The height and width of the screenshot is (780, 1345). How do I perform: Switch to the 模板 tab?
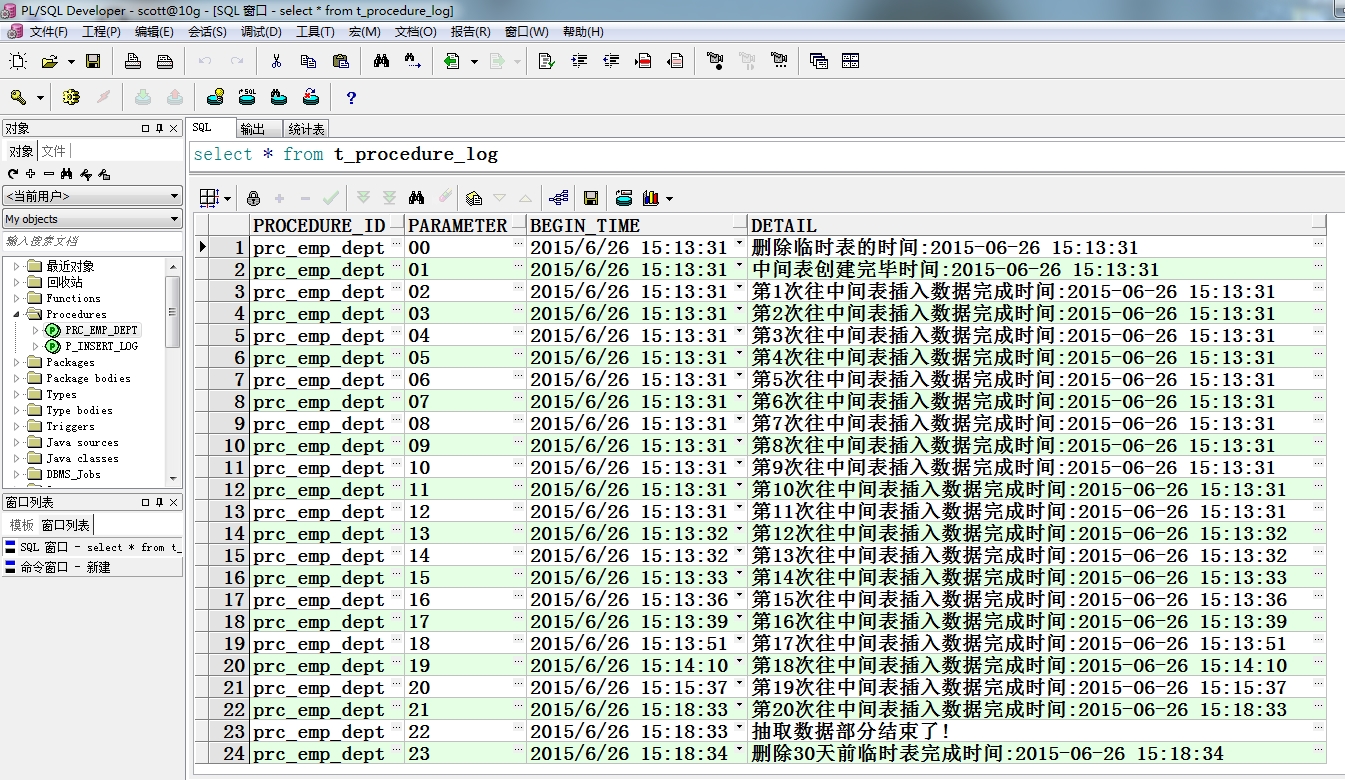(21, 525)
